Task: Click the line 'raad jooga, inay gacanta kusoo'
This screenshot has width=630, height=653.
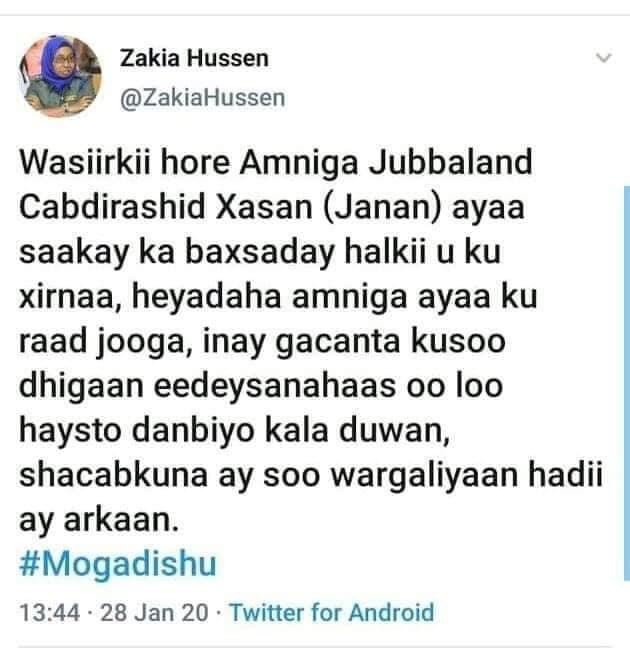Action: pos(262,342)
